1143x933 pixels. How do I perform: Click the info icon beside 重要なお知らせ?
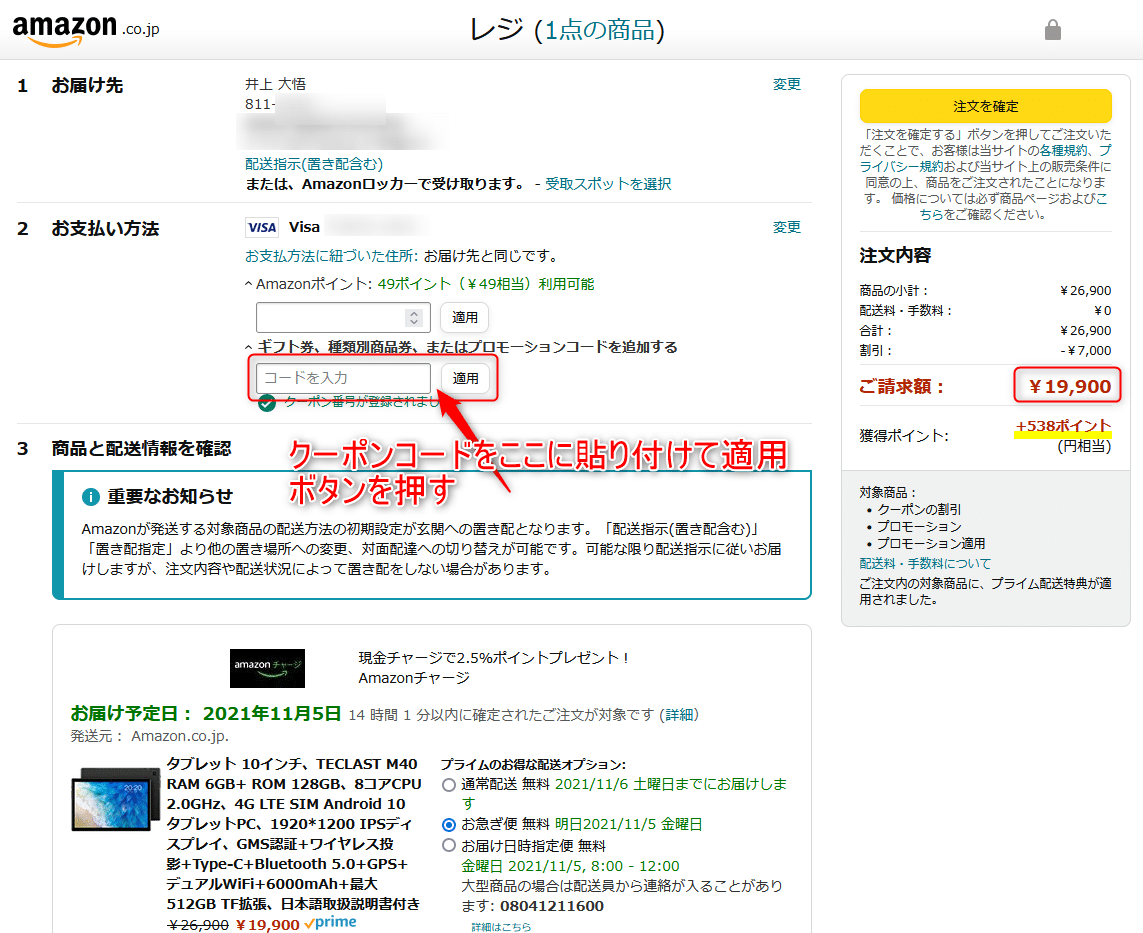coord(90,497)
